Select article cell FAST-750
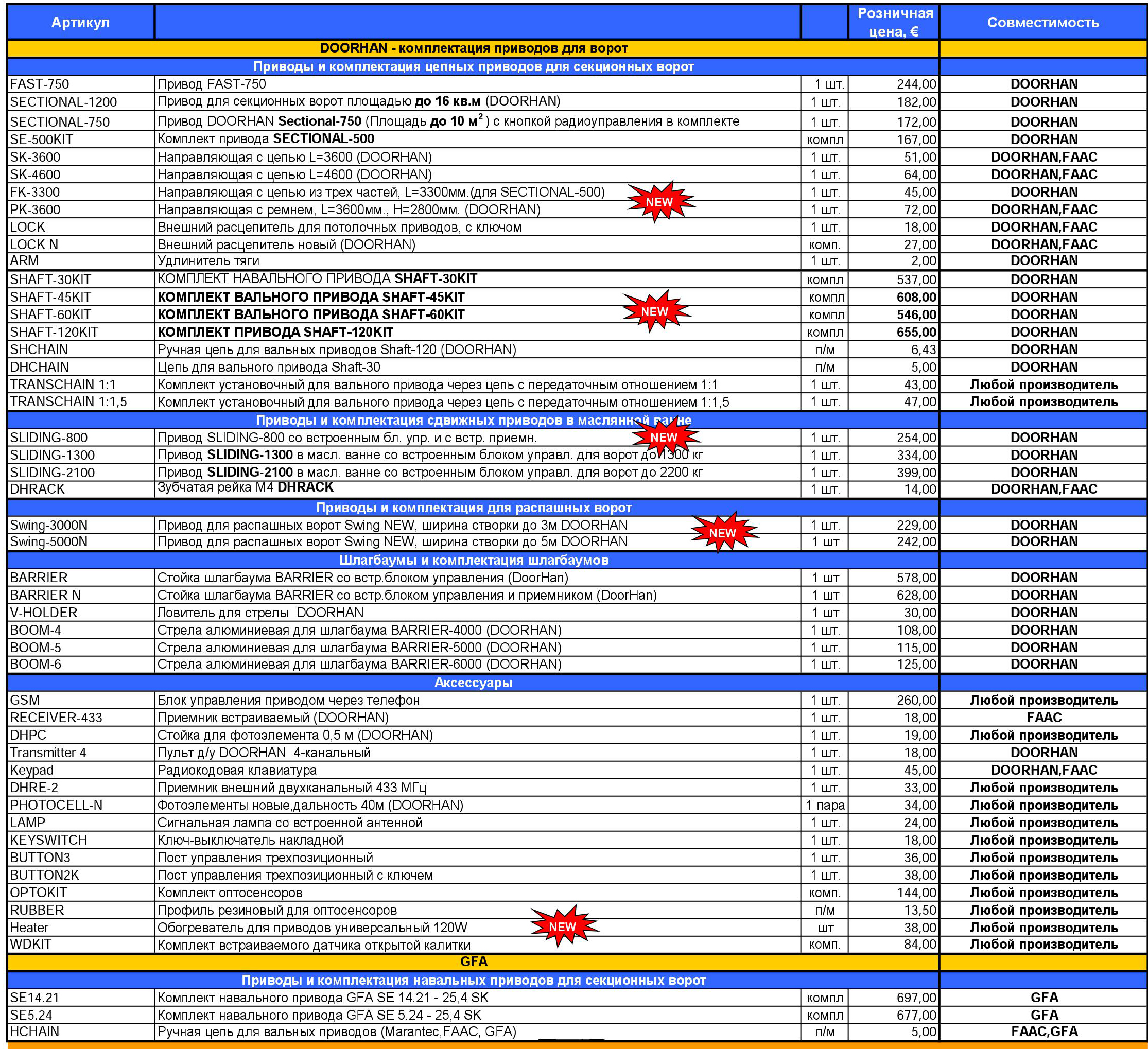This screenshot has width=1148, height=1049. (x=80, y=84)
